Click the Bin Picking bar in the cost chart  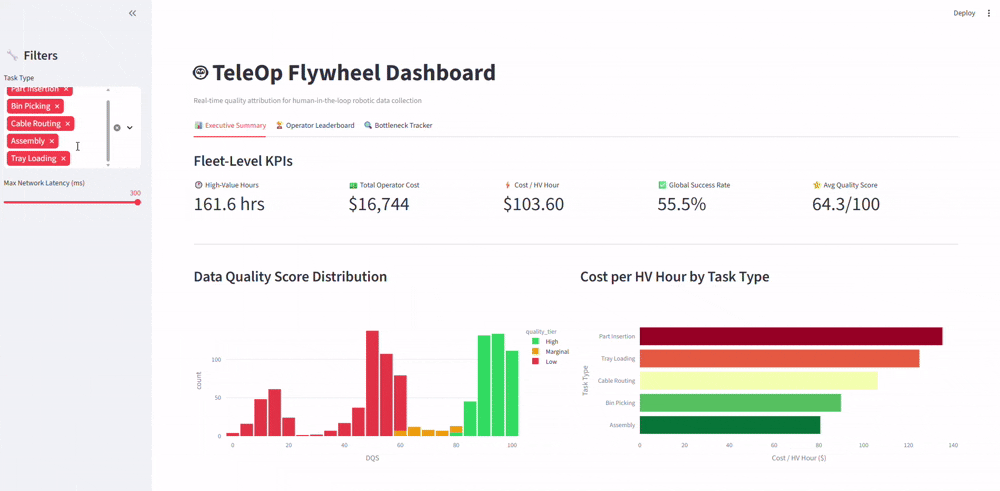pyautogui.click(x=740, y=403)
